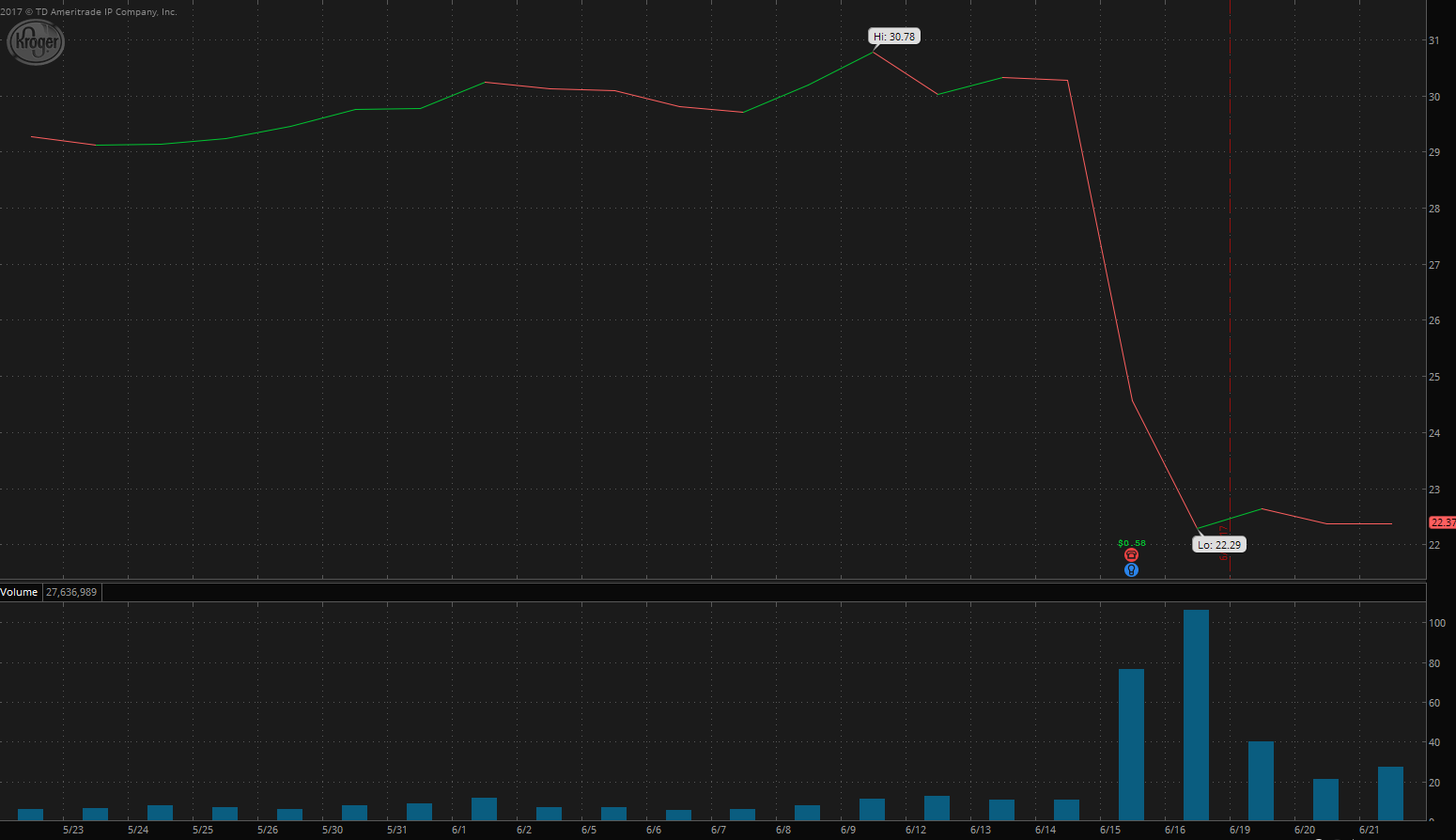Click the 6/19 volume bar
The width and height of the screenshot is (1456, 840).
pyautogui.click(x=1260, y=780)
